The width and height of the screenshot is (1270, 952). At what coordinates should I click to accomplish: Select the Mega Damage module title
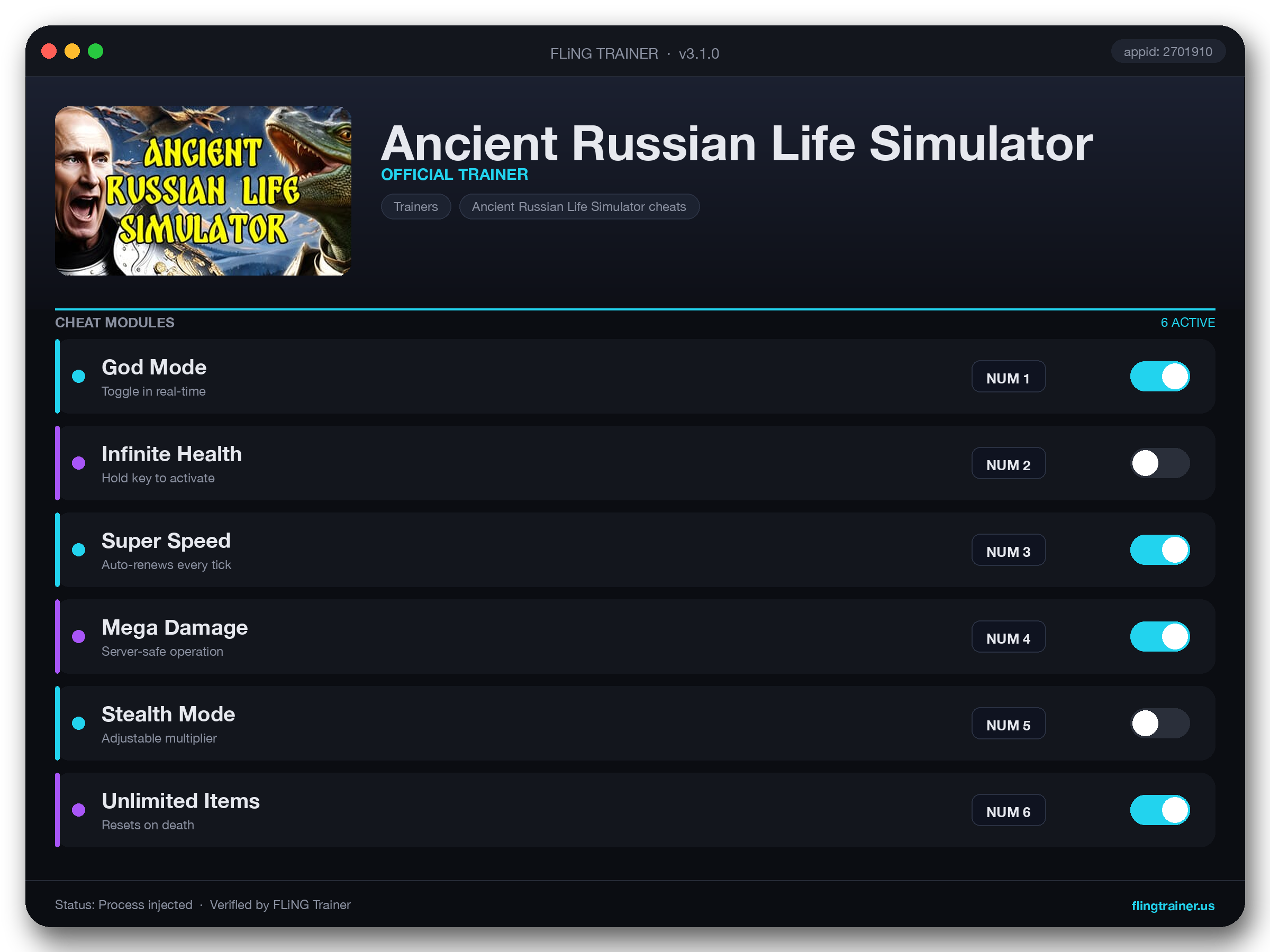coord(175,627)
